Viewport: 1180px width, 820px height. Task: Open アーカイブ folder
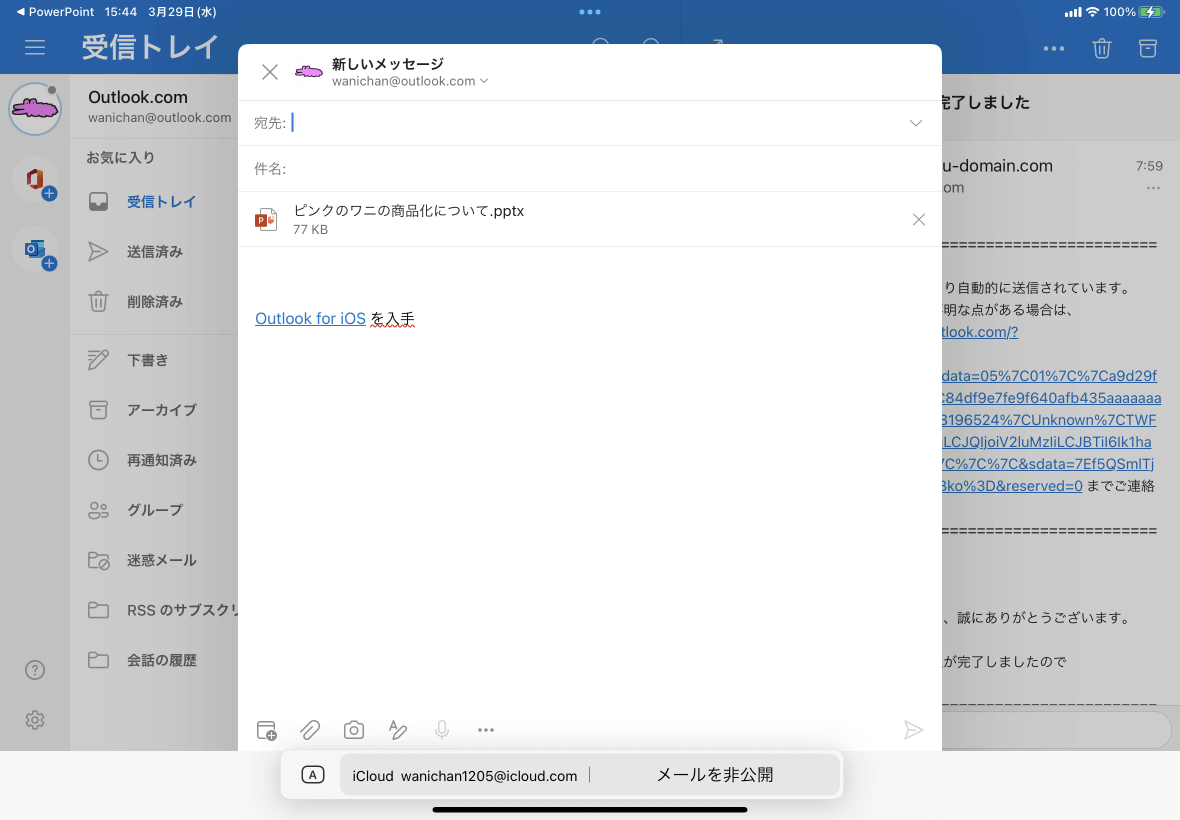tap(154, 410)
